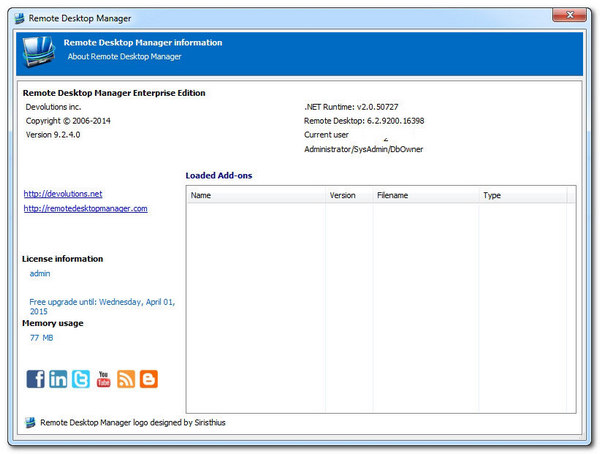This screenshot has width=600, height=454.
Task: Visit the http://remotedesktopmanager.com link
Action: [85, 209]
